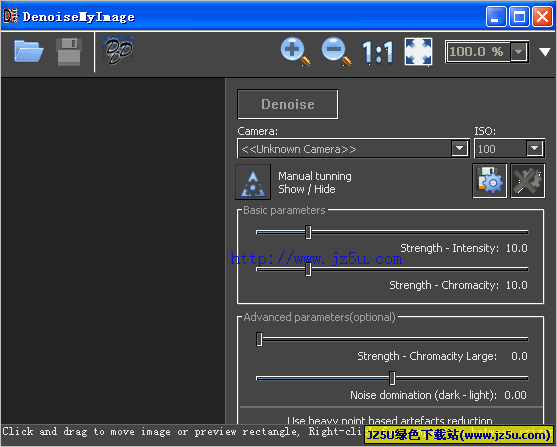Click the Strength - Intensity value 10.0
The height and width of the screenshot is (447, 557).
coord(517,248)
